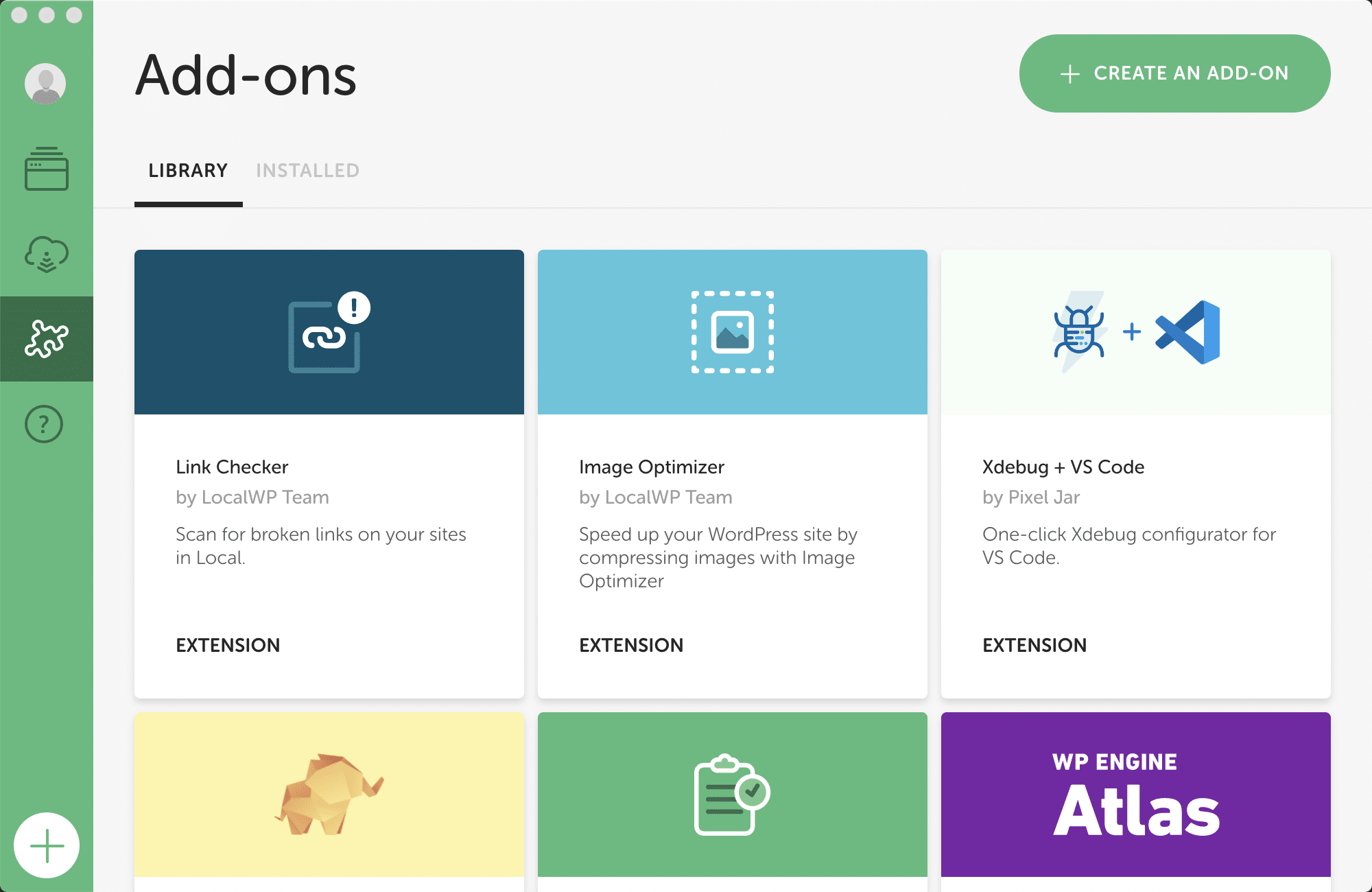Viewport: 1372px width, 892px height.
Task: Open the yellow elephant add-on thumbnail
Action: click(x=329, y=795)
